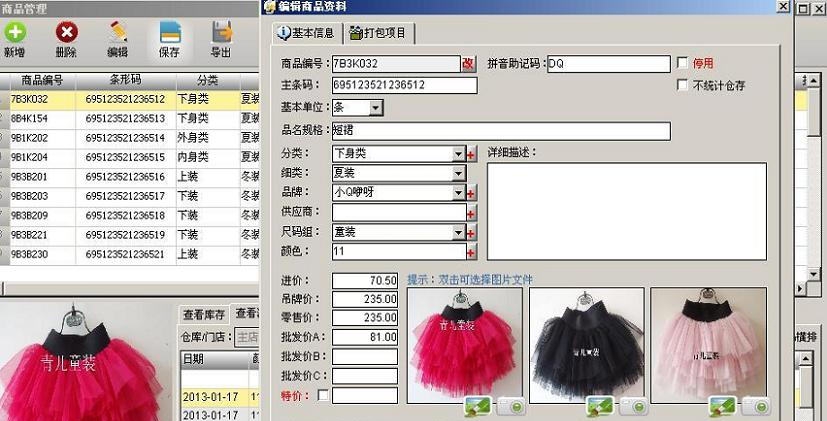Viewport: 827px width, 421px height.
Task: Click the red plus next to 颜色
Action: pos(471,253)
